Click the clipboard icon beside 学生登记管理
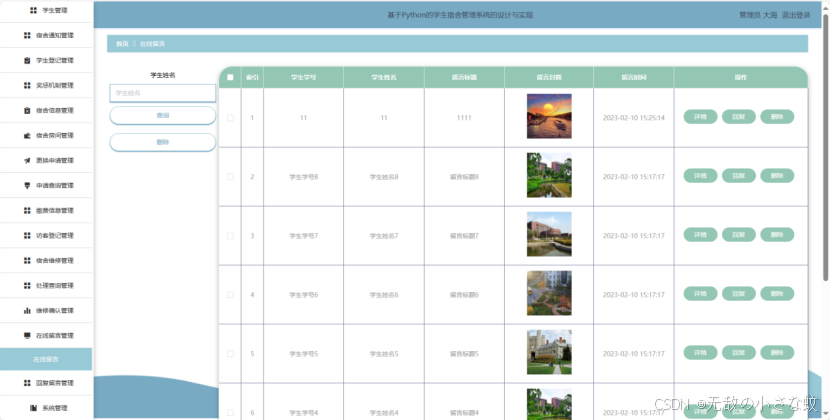Screen dimensions: 830x420 (x=27, y=60)
